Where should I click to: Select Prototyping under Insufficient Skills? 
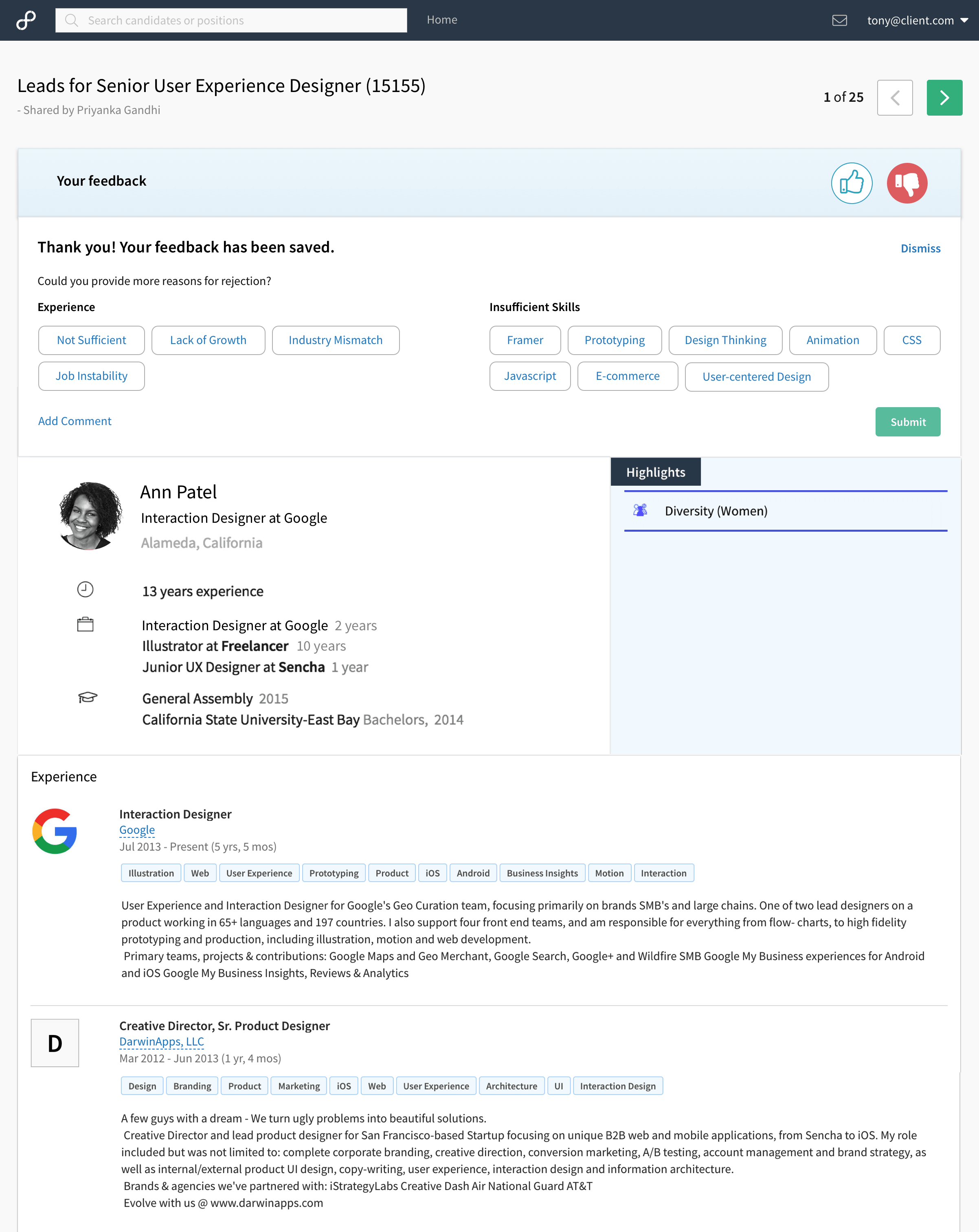[615, 340]
